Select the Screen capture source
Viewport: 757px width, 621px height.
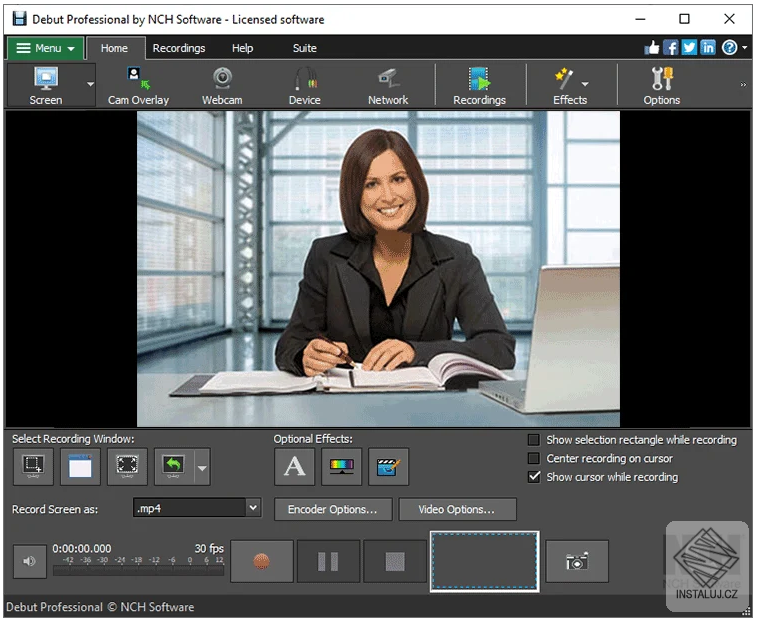46,85
